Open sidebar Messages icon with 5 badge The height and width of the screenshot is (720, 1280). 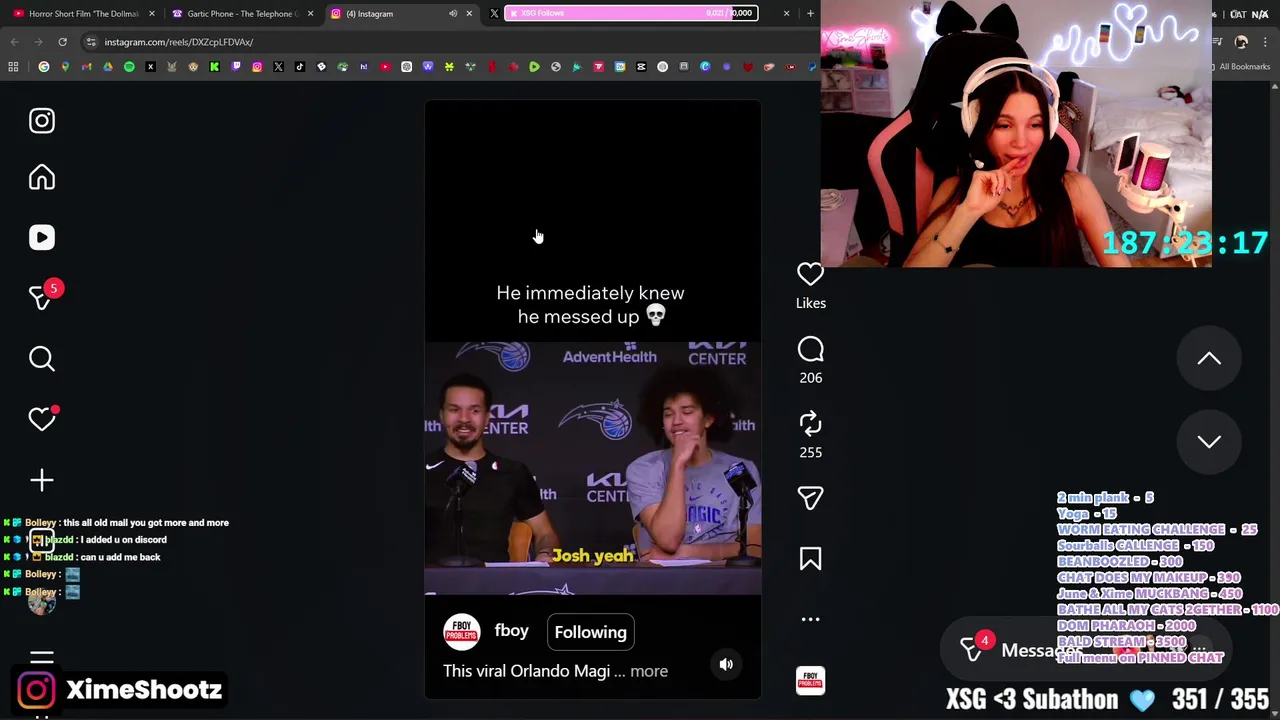pyautogui.click(x=41, y=297)
